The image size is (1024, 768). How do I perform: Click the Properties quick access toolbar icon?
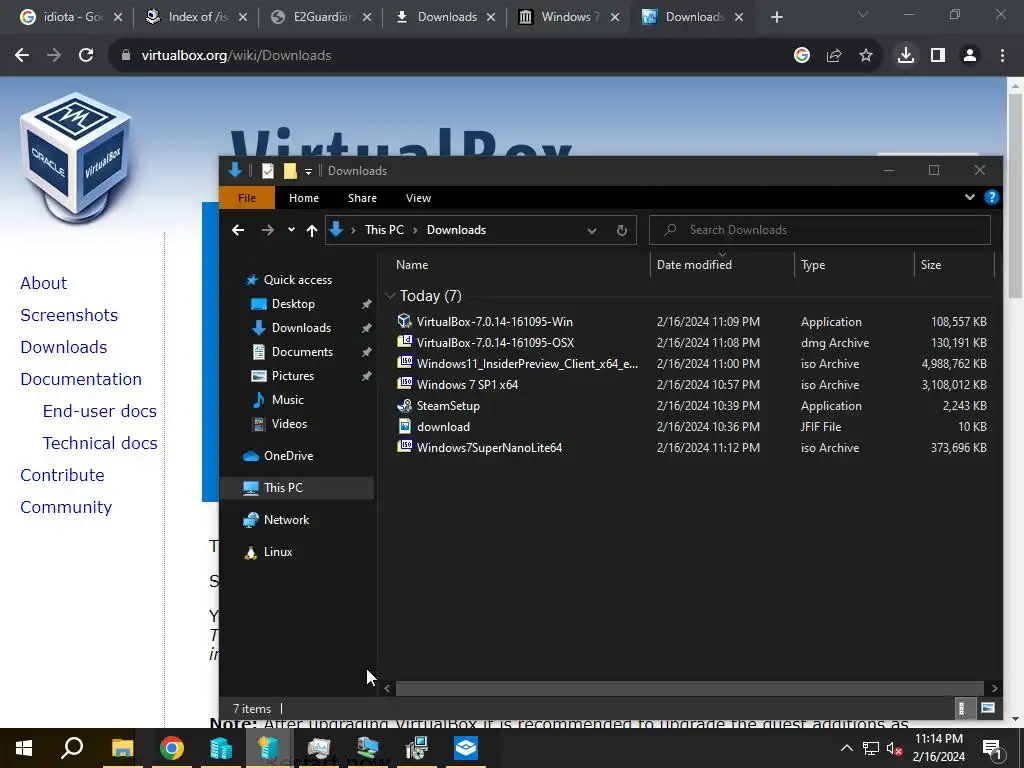click(268, 171)
